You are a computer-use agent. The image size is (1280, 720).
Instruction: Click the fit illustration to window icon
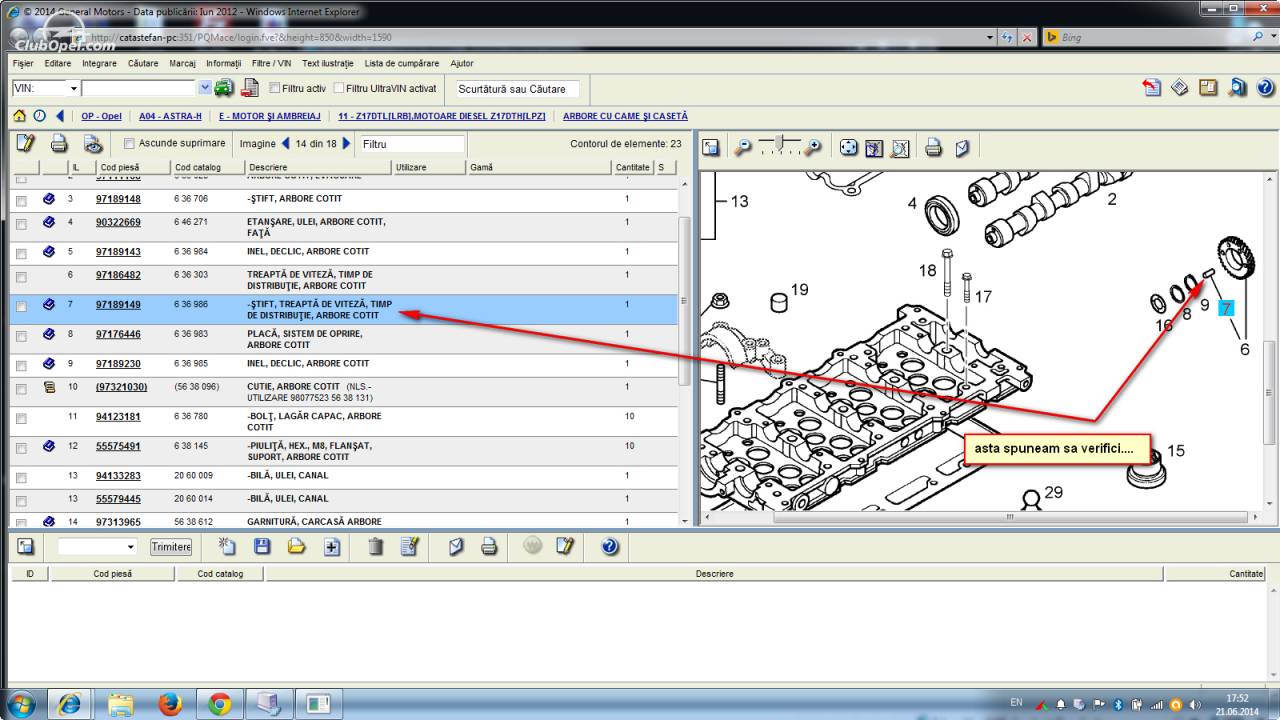point(874,148)
